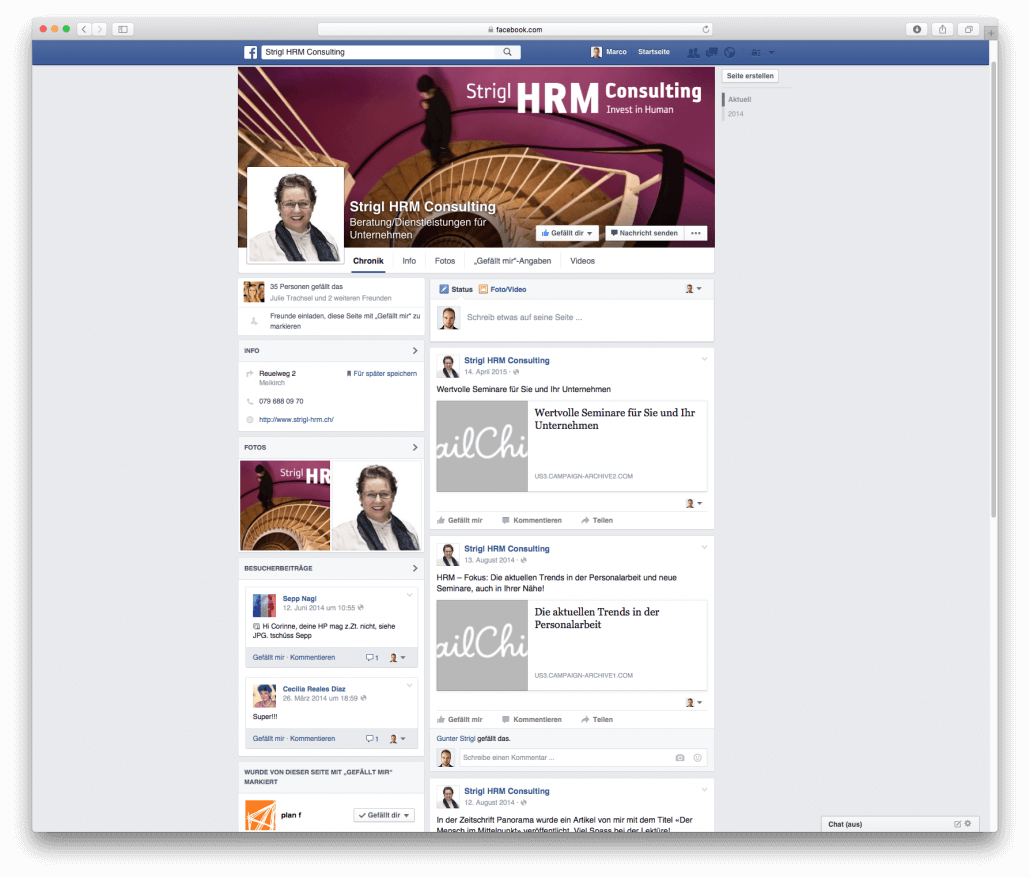Open the Gefällt dir dropdown on the cover
The image size is (1030, 878).
(567, 233)
